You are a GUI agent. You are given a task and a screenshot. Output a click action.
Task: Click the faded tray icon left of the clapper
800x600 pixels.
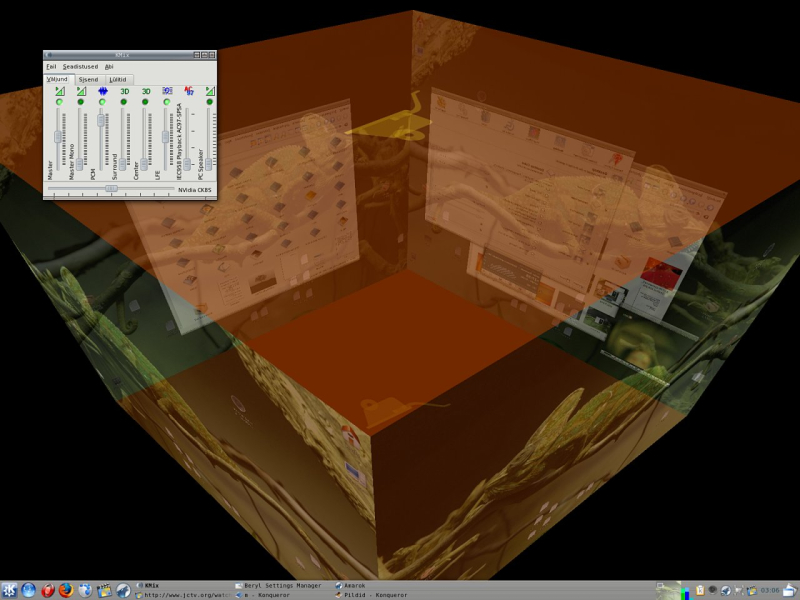coord(739,590)
